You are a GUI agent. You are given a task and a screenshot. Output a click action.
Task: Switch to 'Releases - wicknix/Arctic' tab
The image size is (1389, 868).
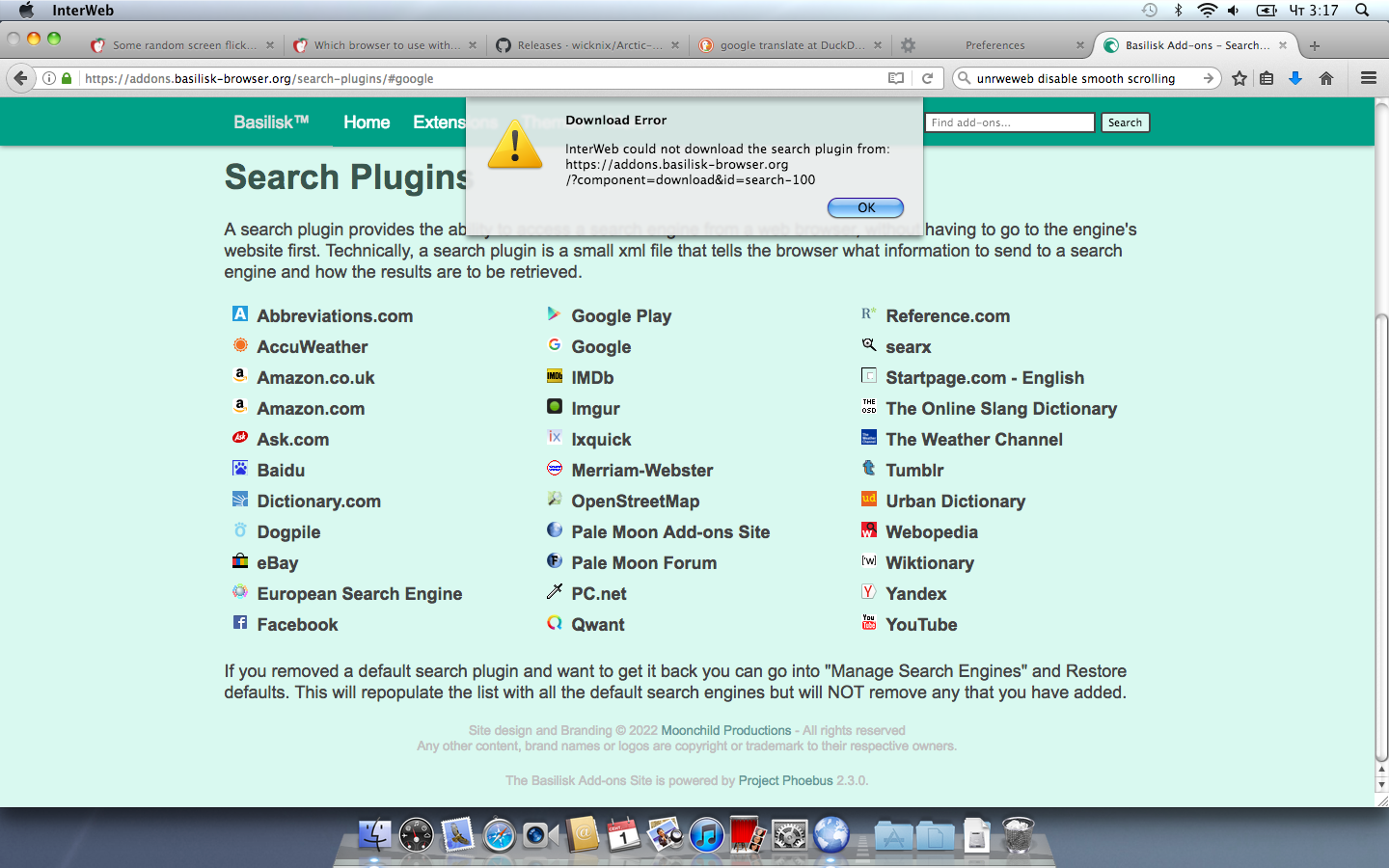click(x=587, y=45)
